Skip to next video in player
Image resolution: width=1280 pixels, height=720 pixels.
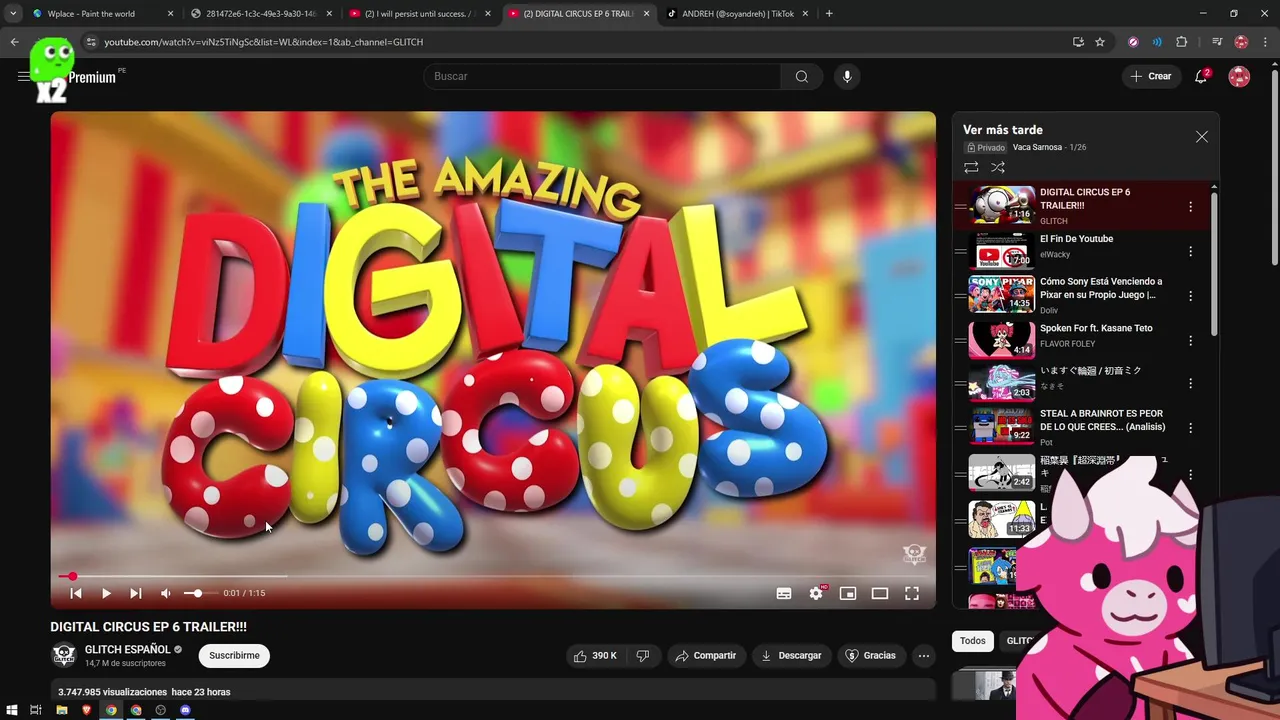click(x=136, y=593)
